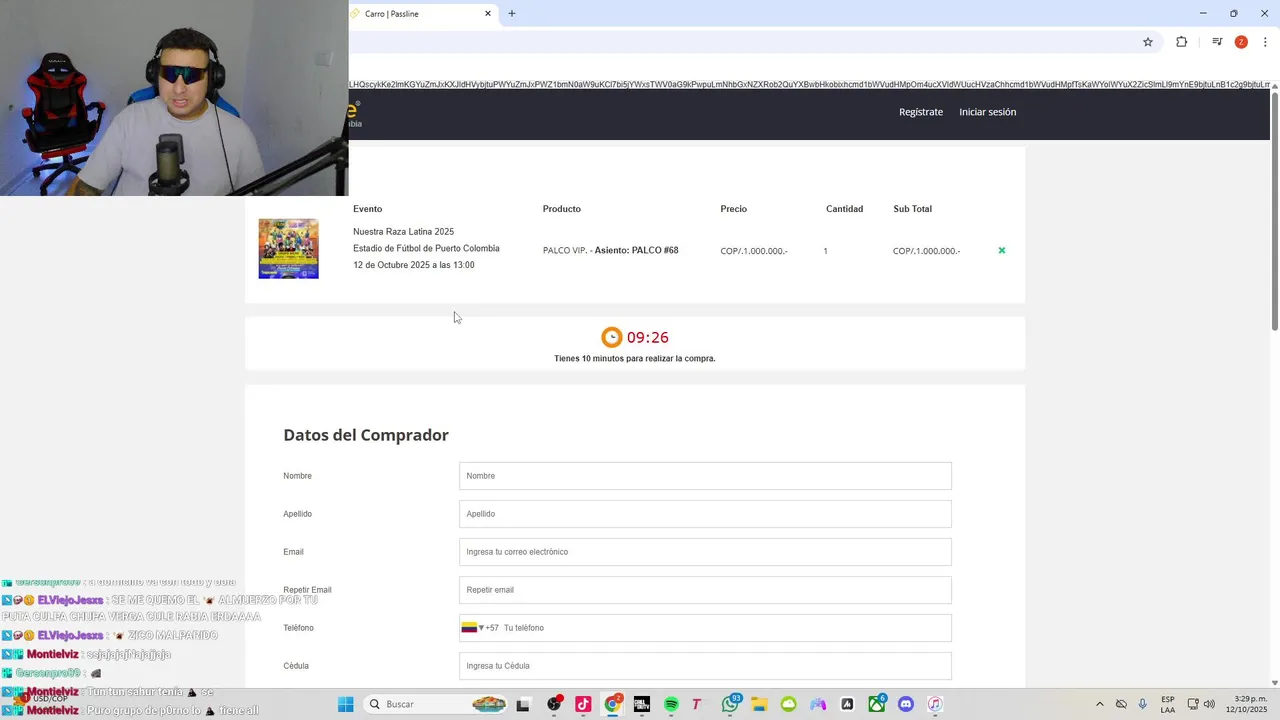This screenshot has height=720, width=1280.
Task: Click the 'Datos del Comprador' heading
Action: [x=366, y=435]
